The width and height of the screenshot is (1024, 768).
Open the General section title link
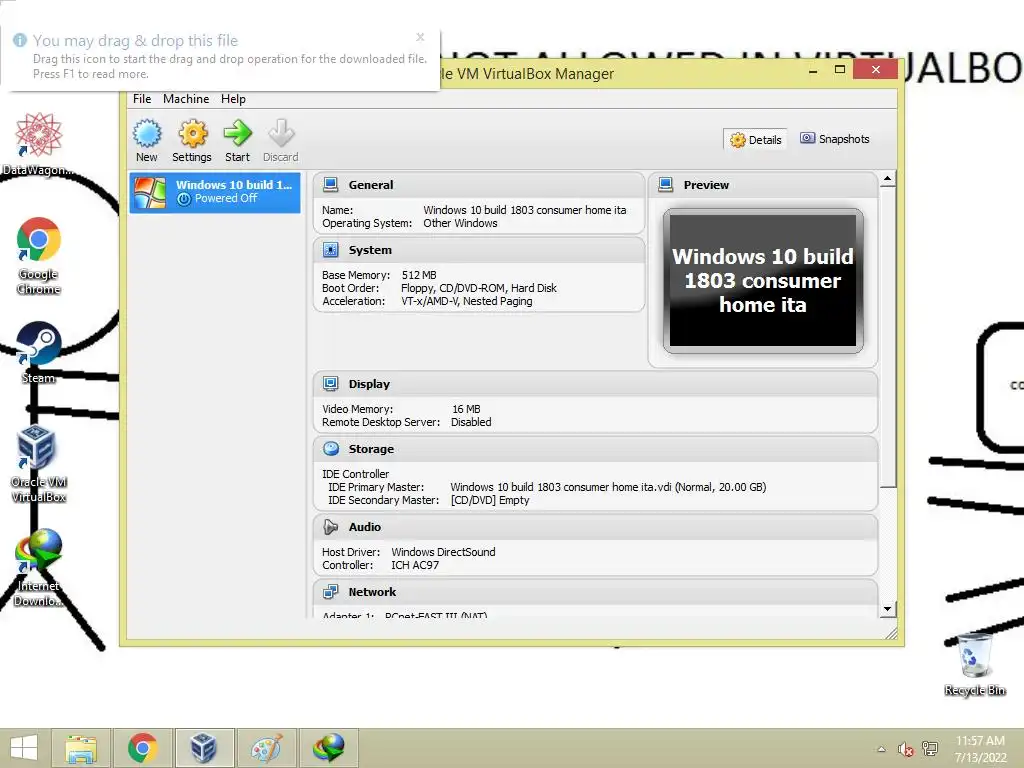[371, 185]
